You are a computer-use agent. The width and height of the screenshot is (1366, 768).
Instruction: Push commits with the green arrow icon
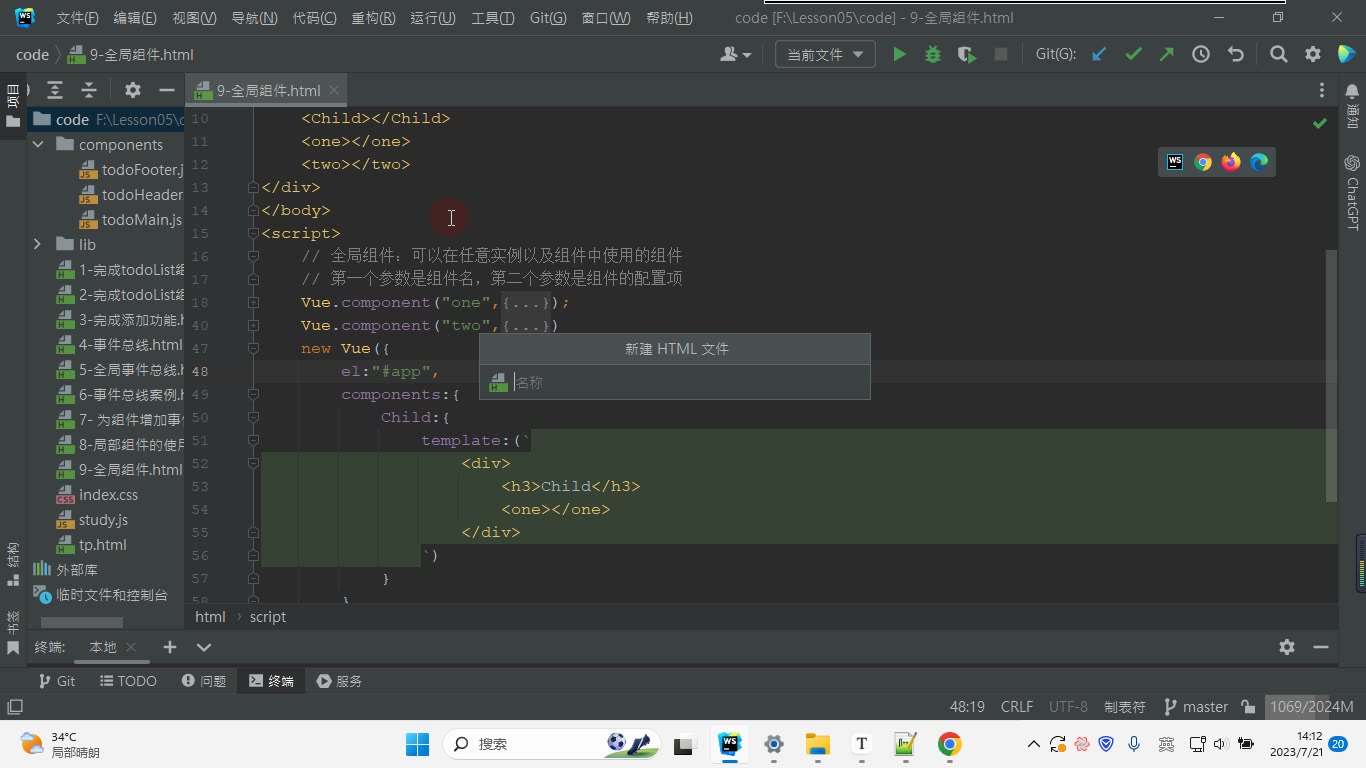pos(1167,55)
